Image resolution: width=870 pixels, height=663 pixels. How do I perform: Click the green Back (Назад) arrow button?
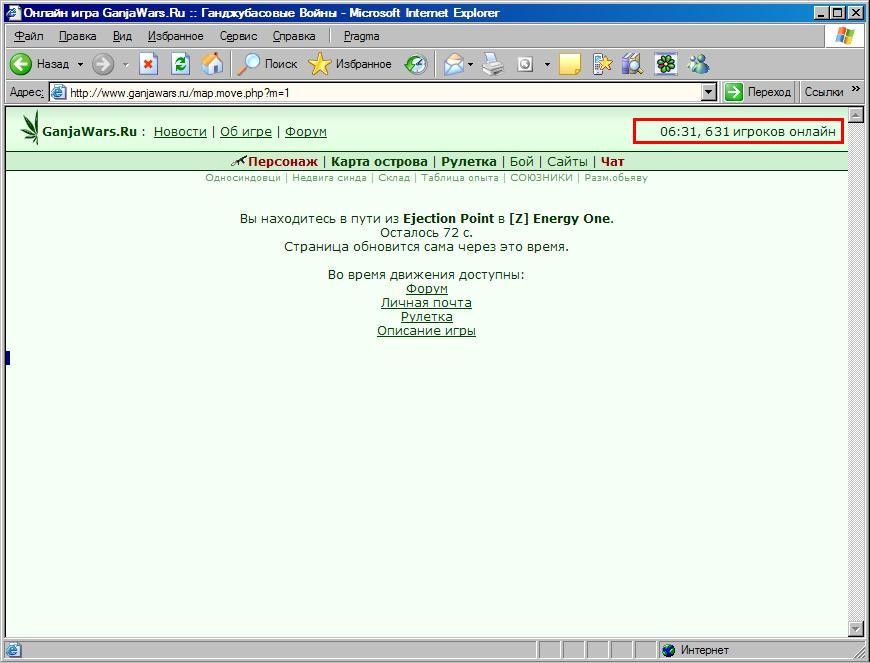click(x=21, y=64)
